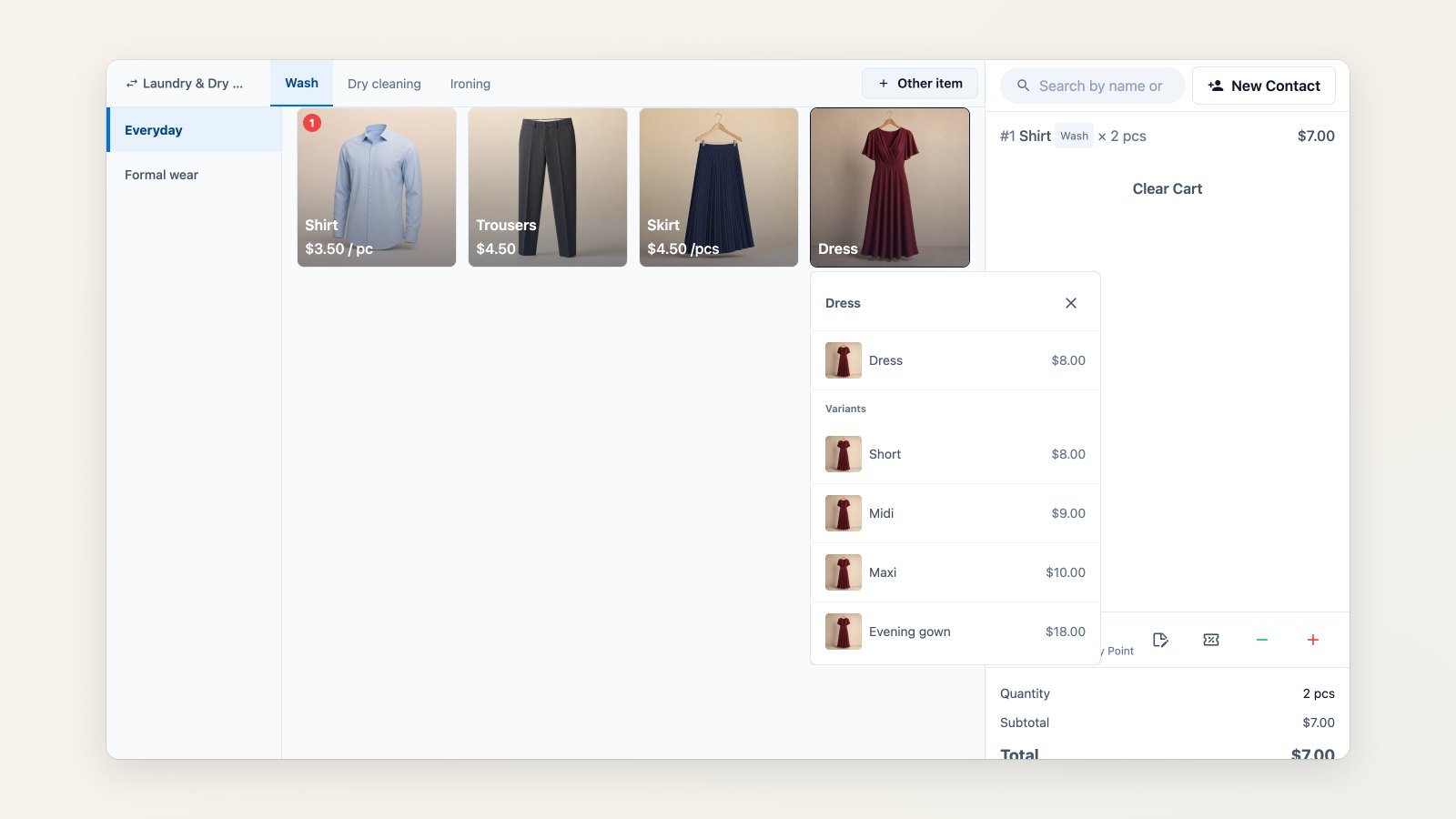Click the red plus icon to increase quantity
Viewport: 1456px width, 819px height.
coord(1313,640)
